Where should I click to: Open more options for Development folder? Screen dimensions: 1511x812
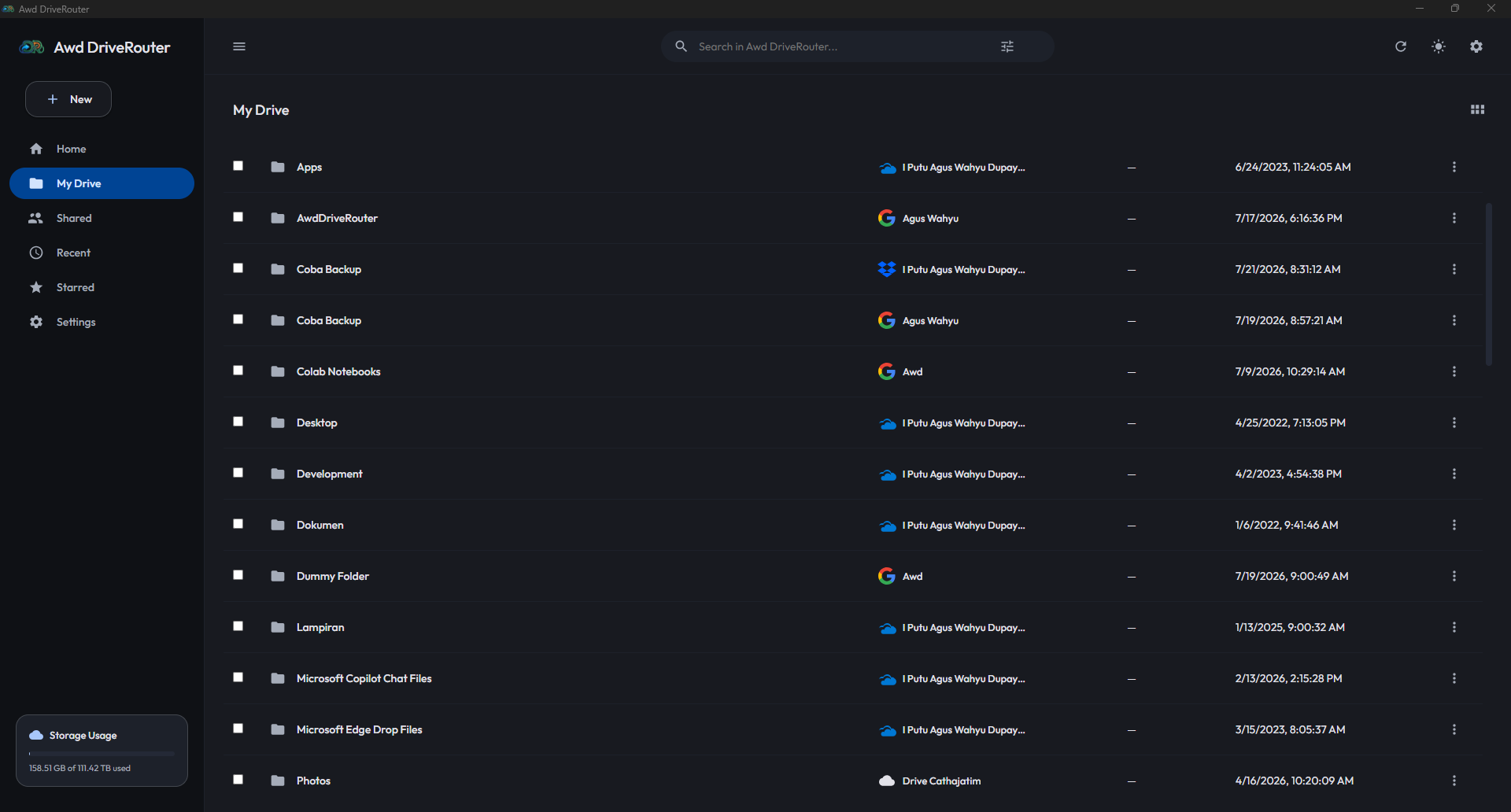point(1454,474)
